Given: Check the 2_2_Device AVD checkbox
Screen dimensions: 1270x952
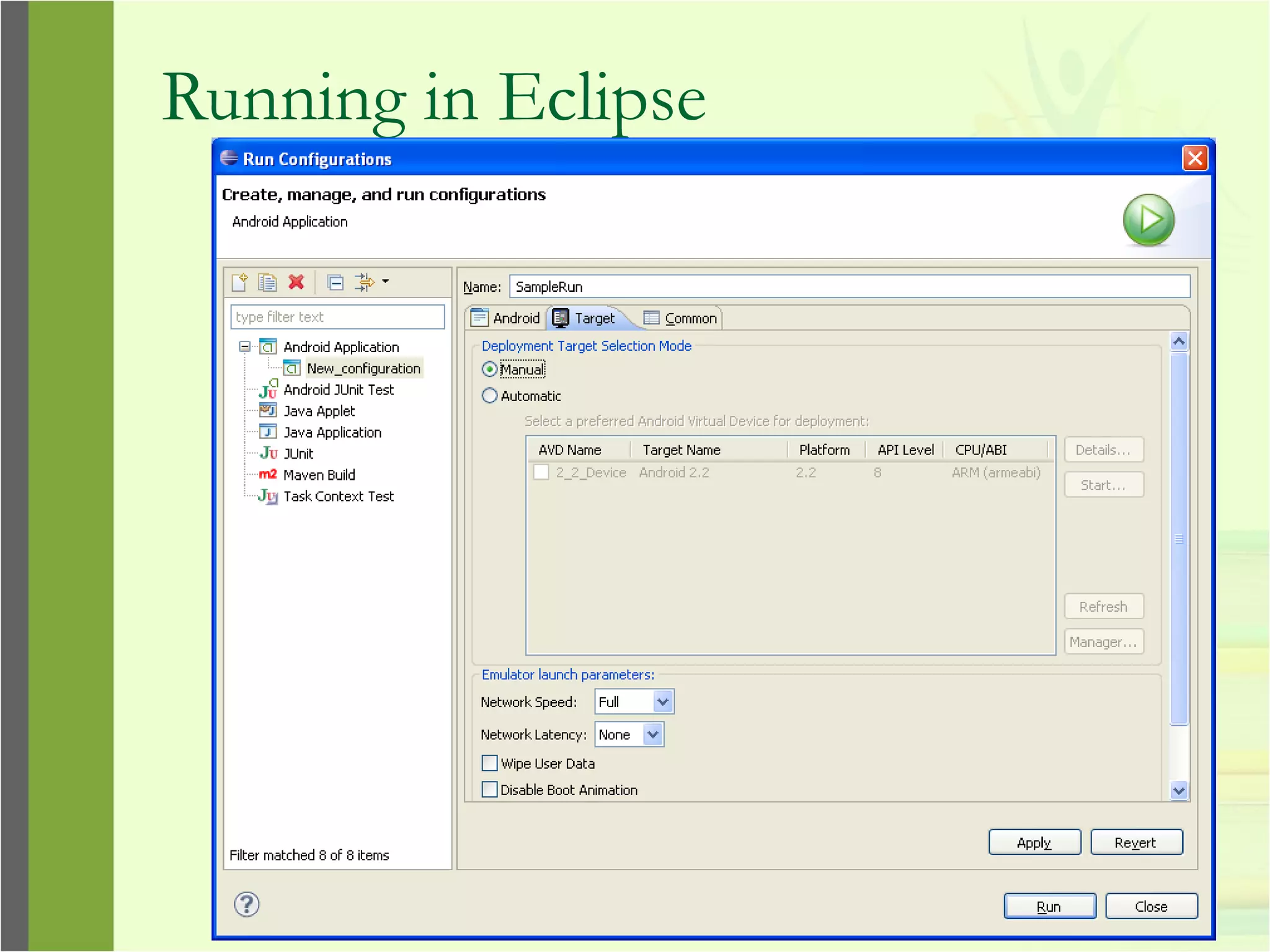Looking at the screenshot, I should coord(541,472).
